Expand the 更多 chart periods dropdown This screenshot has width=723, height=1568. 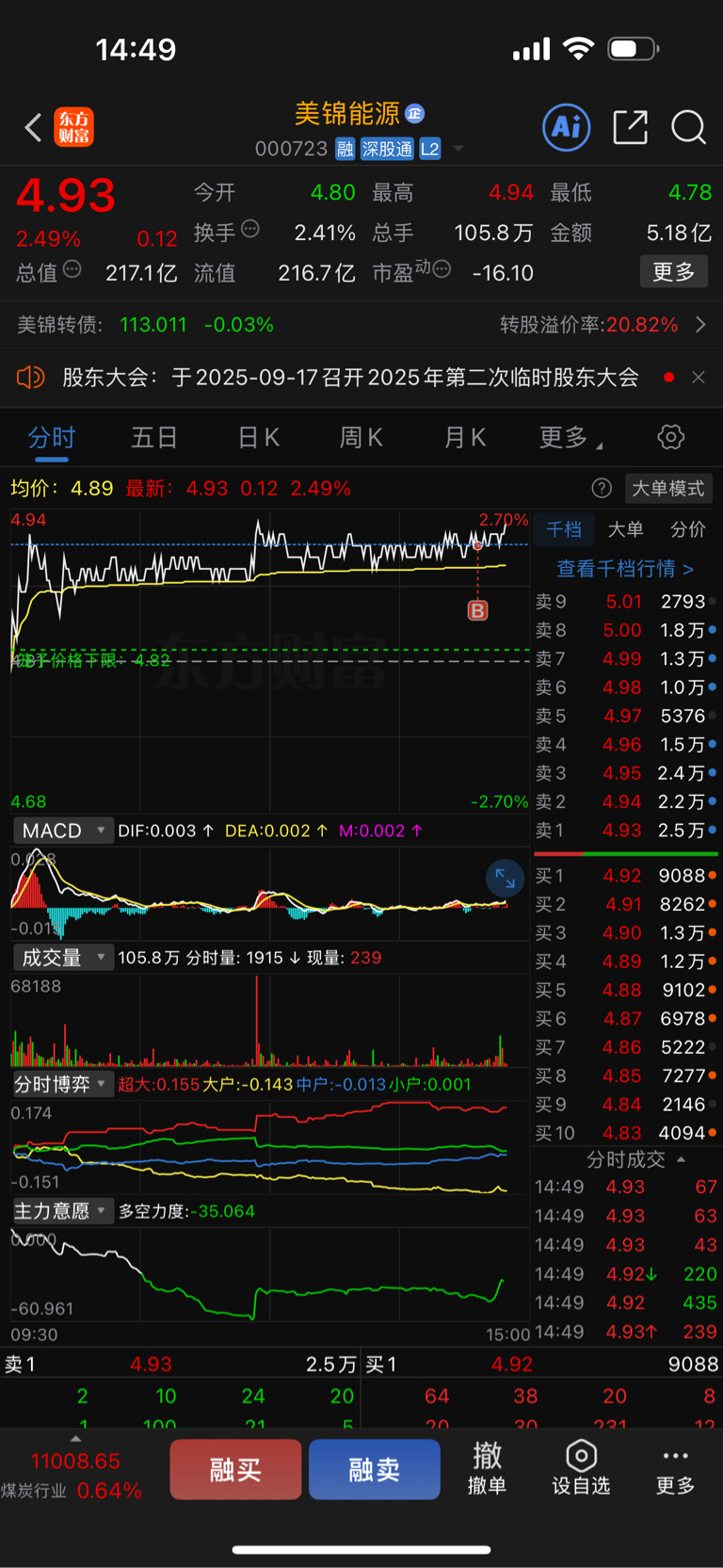(x=570, y=438)
